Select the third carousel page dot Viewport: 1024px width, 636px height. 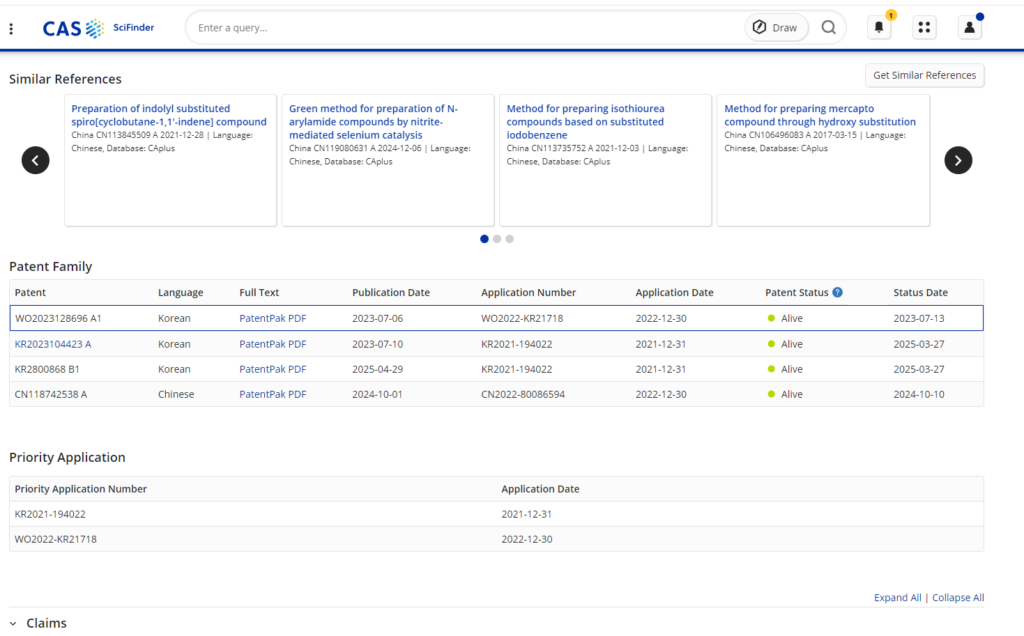509,239
